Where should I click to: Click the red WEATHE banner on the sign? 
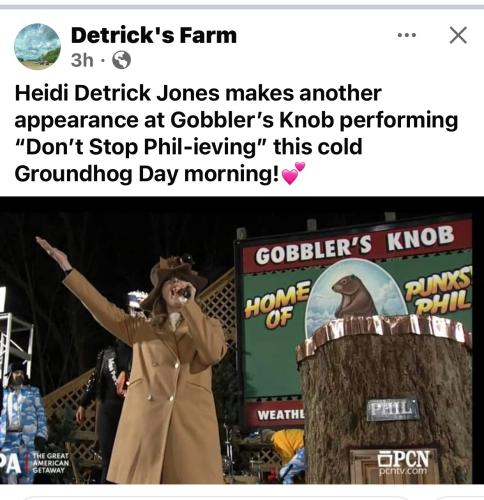[x=275, y=414]
